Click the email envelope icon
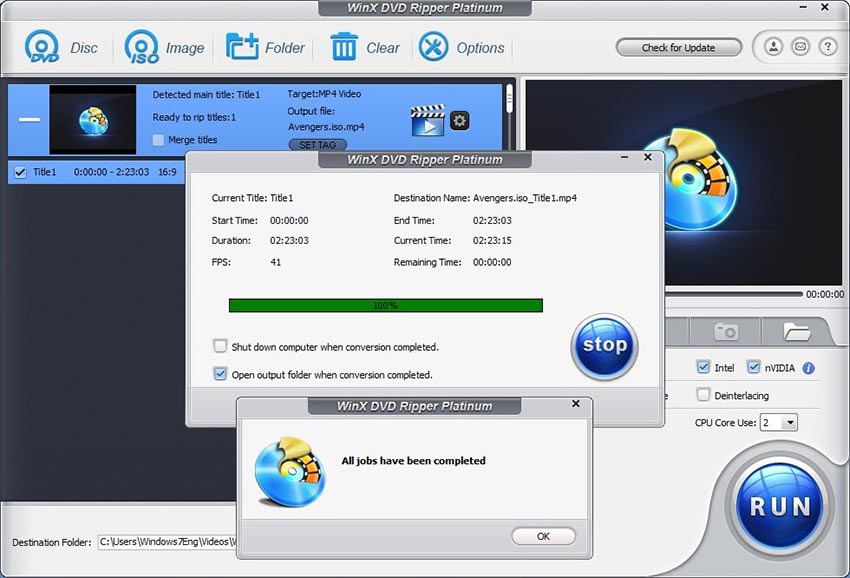850x578 pixels. pos(800,47)
